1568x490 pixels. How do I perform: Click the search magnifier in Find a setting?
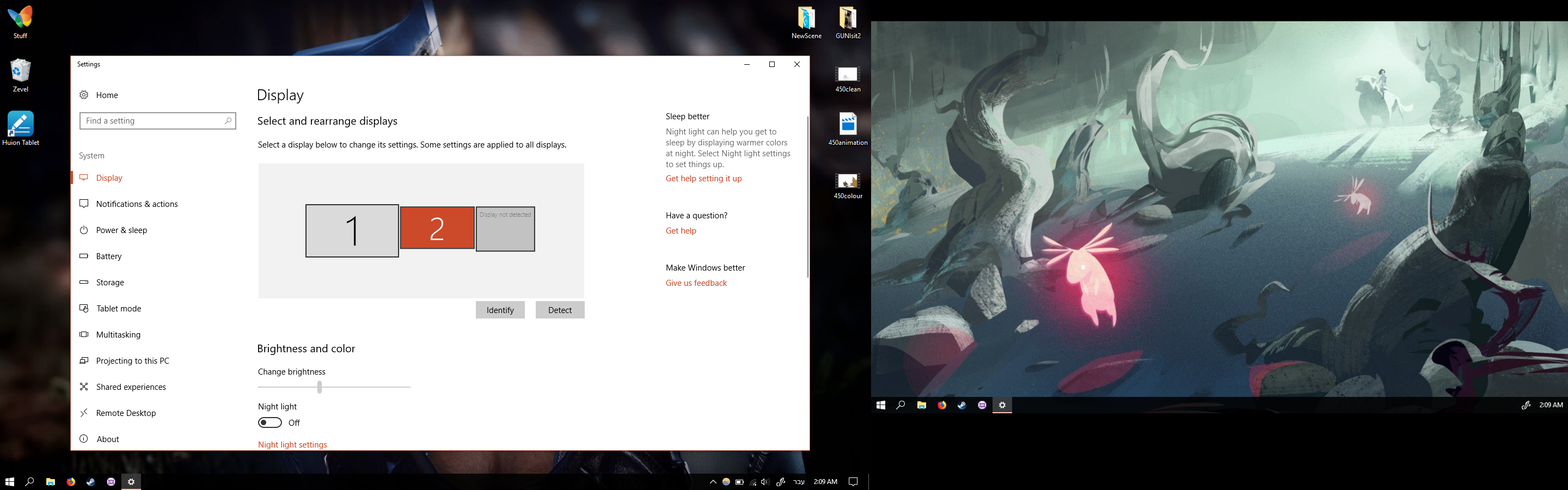tap(228, 120)
